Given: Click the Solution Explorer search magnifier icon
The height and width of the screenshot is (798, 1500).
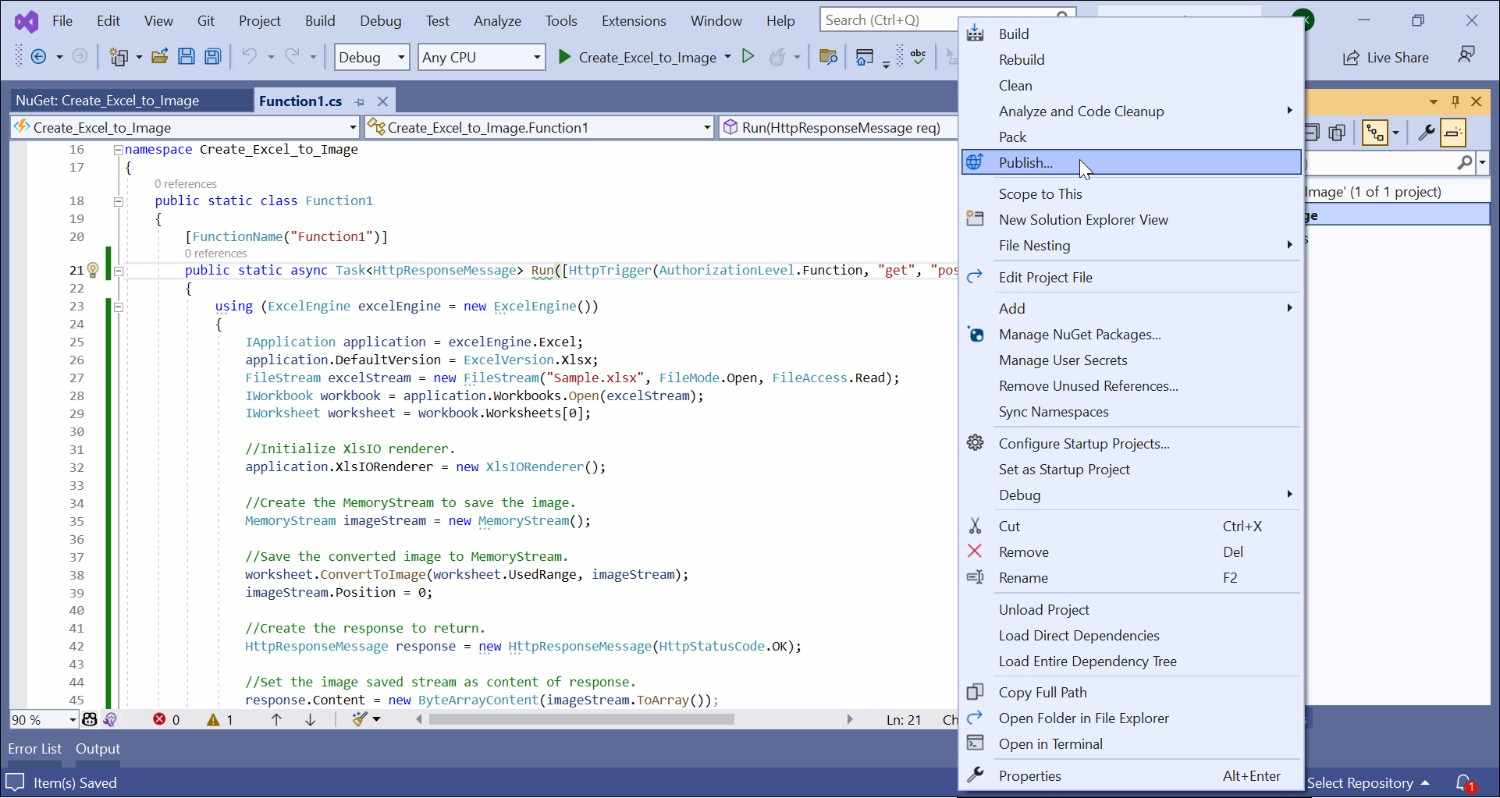Looking at the screenshot, I should [x=1465, y=162].
